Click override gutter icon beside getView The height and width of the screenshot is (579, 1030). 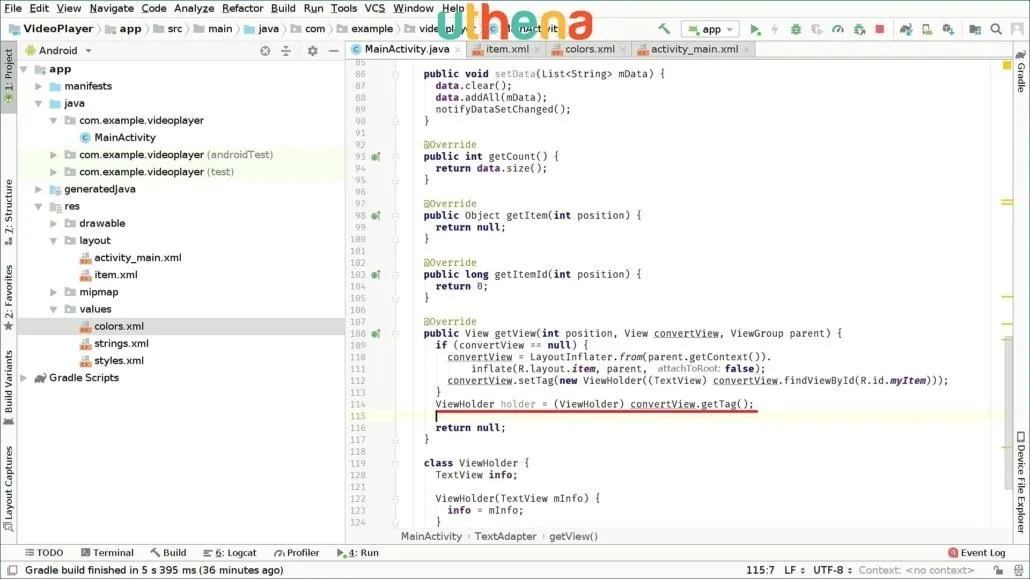click(x=376, y=334)
